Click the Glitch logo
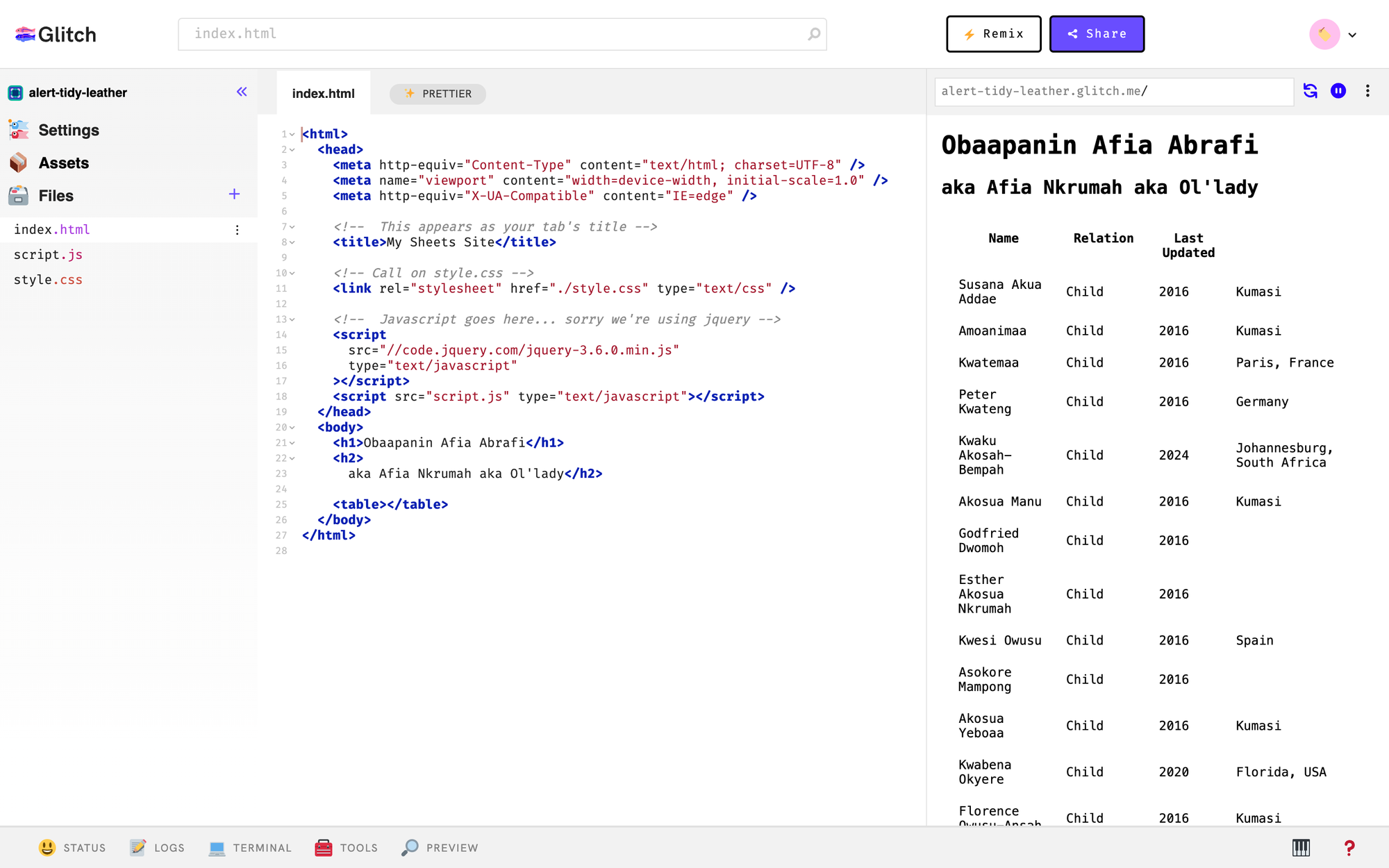 [x=56, y=34]
